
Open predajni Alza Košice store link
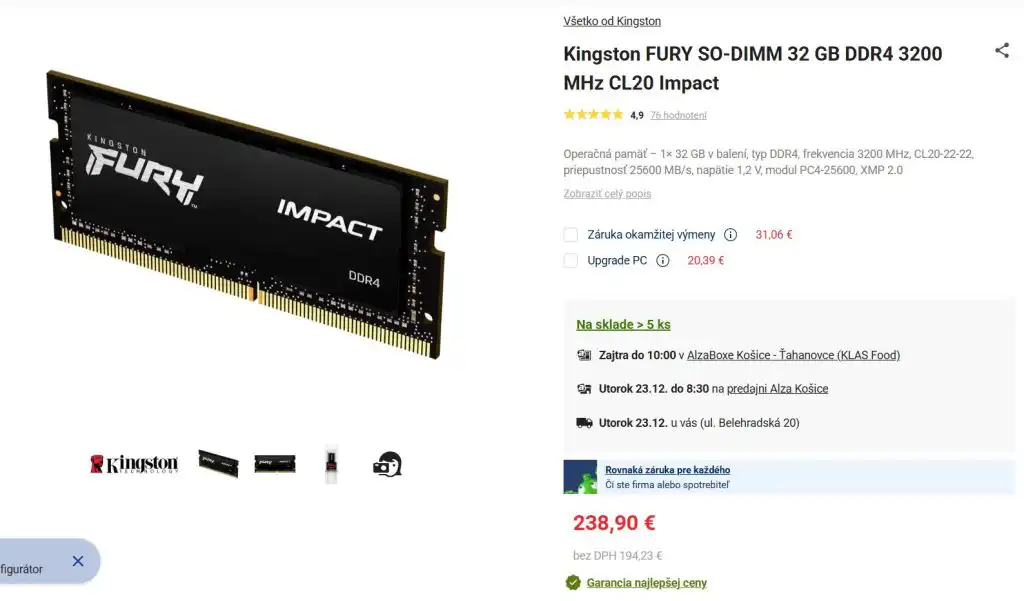pos(777,389)
